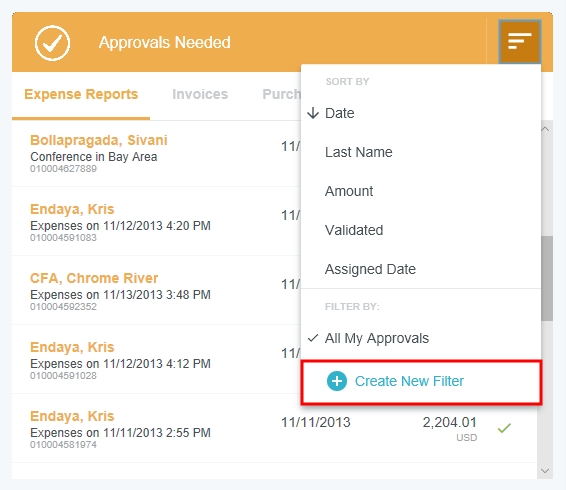Screen dimensions: 566x490
Task: Click the plus icon beside Create New Filter
Action: [x=336, y=381]
